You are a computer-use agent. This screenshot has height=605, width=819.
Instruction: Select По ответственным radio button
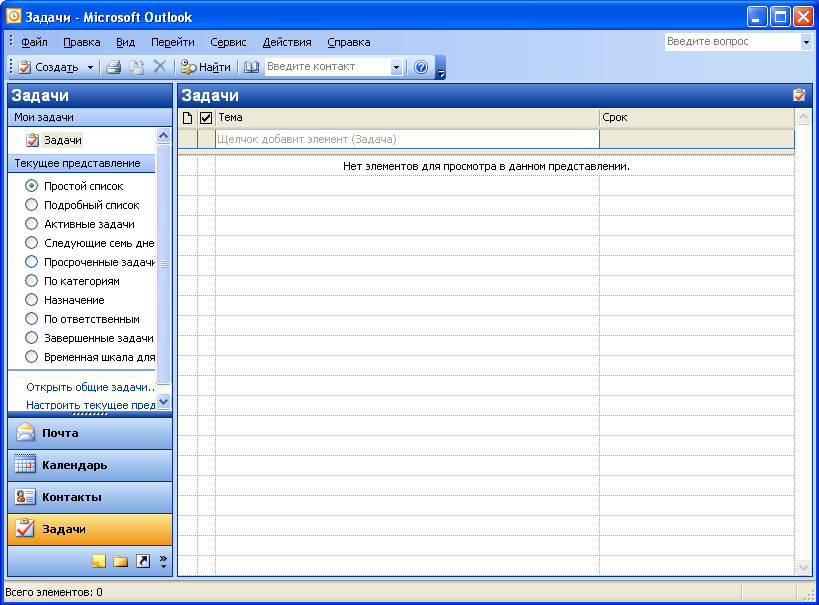tap(31, 319)
